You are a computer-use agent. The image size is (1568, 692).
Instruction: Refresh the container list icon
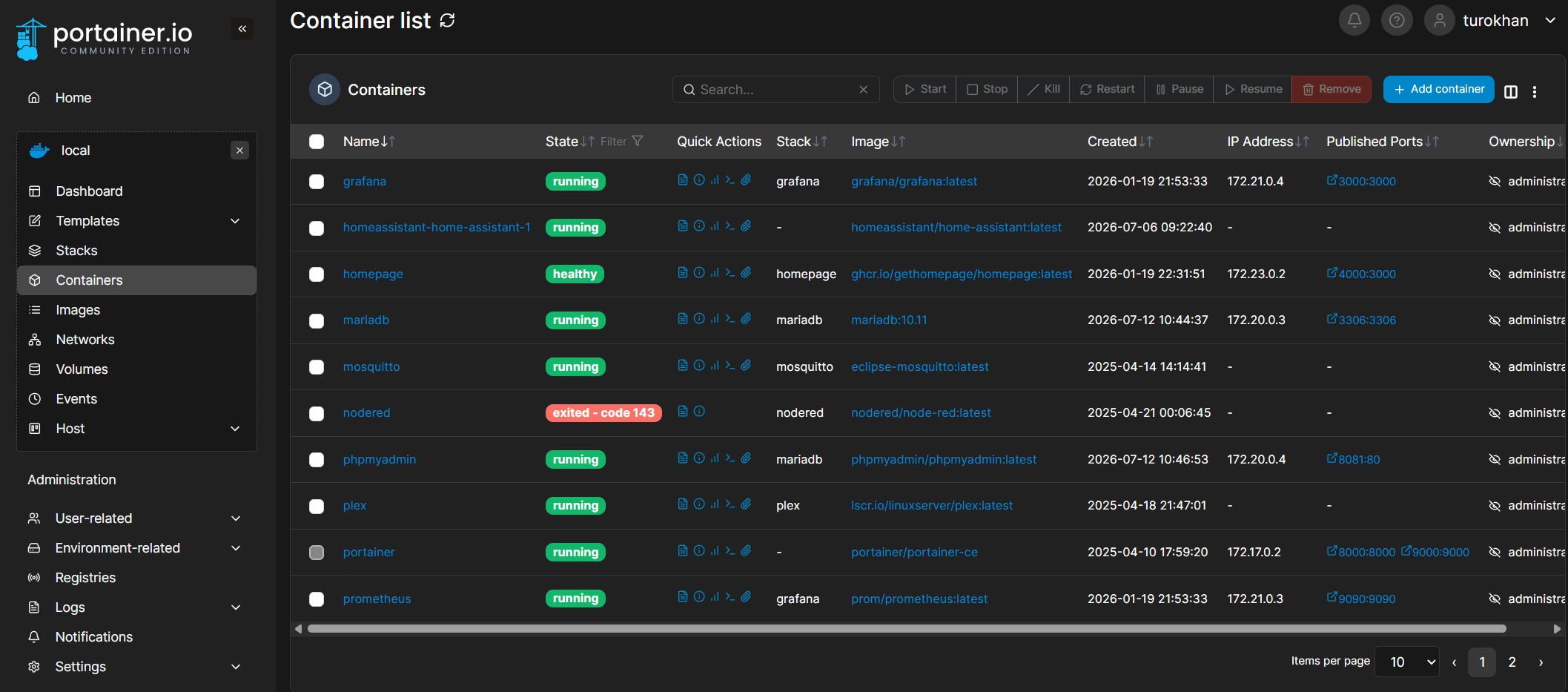(447, 21)
